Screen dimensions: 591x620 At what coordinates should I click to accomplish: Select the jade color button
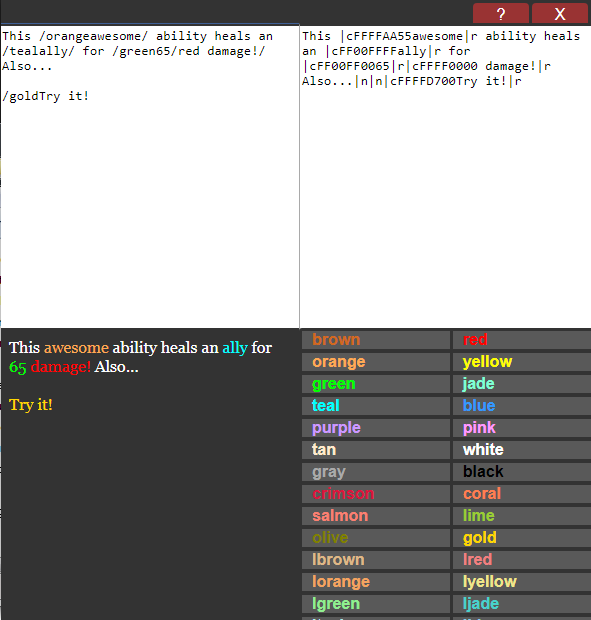point(522,384)
